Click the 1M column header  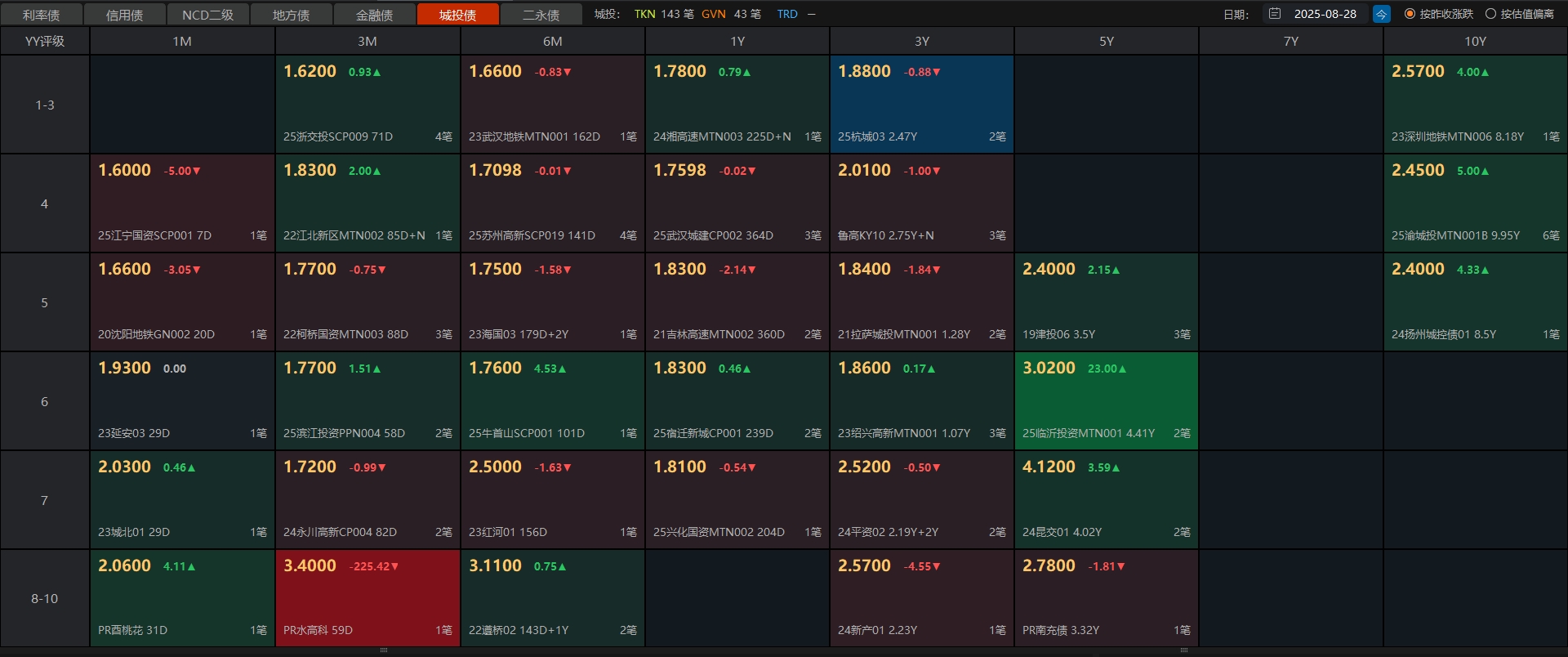tap(182, 41)
